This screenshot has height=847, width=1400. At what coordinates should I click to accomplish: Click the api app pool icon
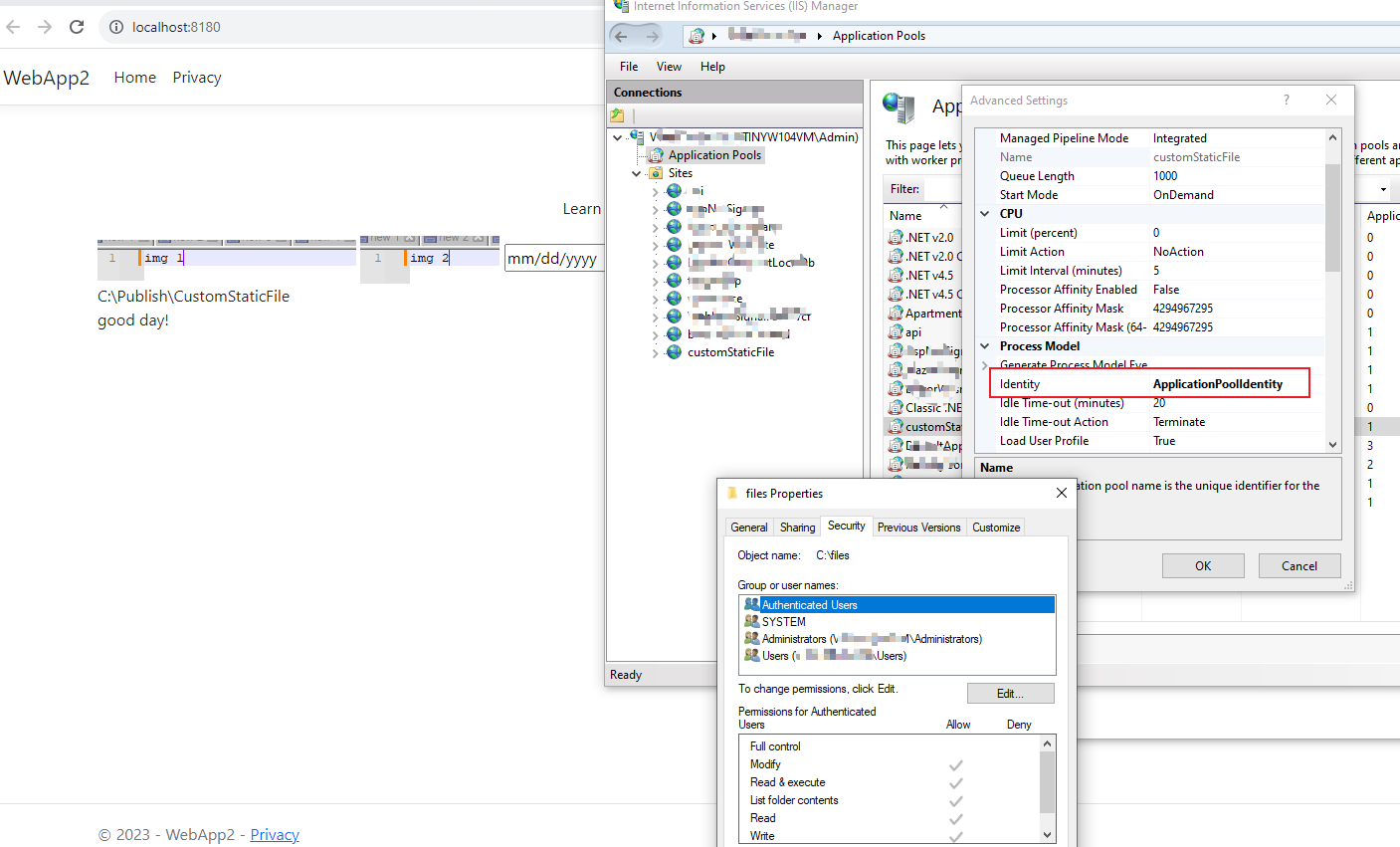click(x=896, y=332)
